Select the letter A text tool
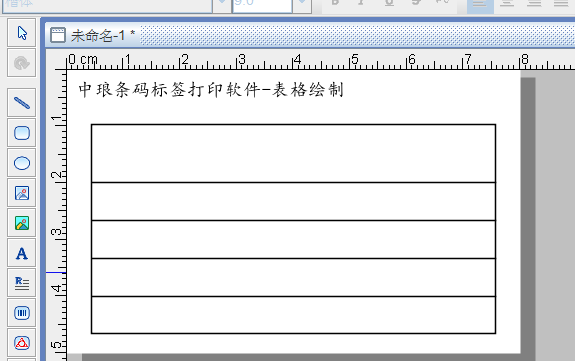 tap(22, 253)
